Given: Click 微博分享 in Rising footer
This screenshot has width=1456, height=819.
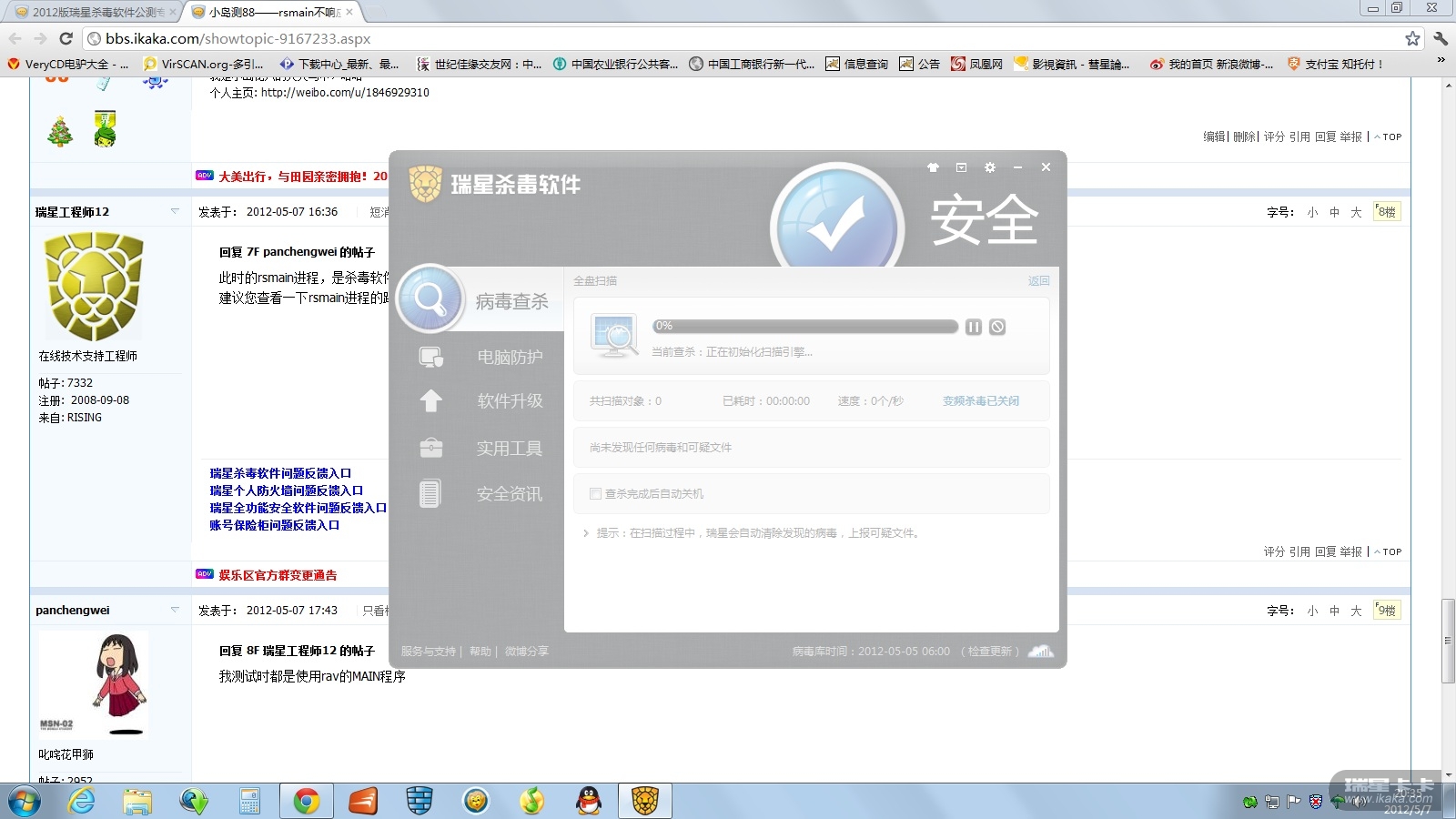Looking at the screenshot, I should (x=527, y=652).
